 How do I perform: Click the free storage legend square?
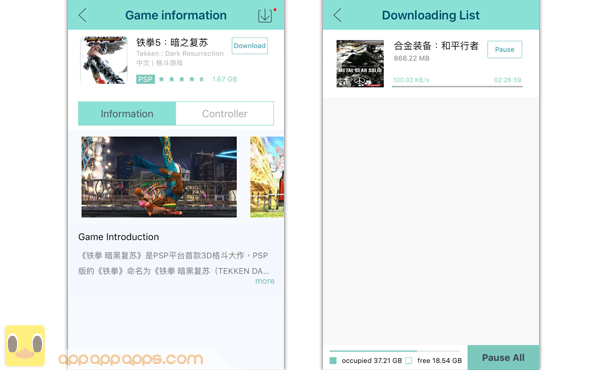[x=409, y=360]
